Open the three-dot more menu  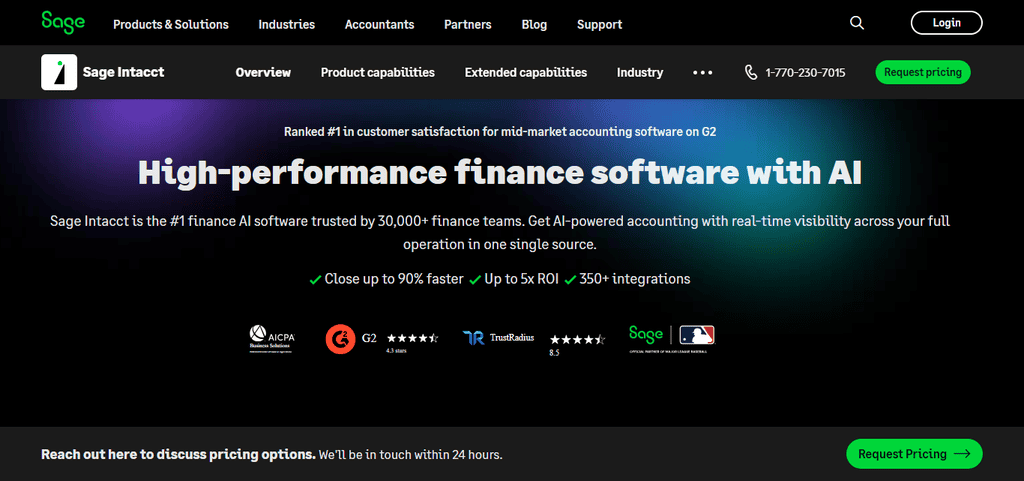(x=703, y=72)
